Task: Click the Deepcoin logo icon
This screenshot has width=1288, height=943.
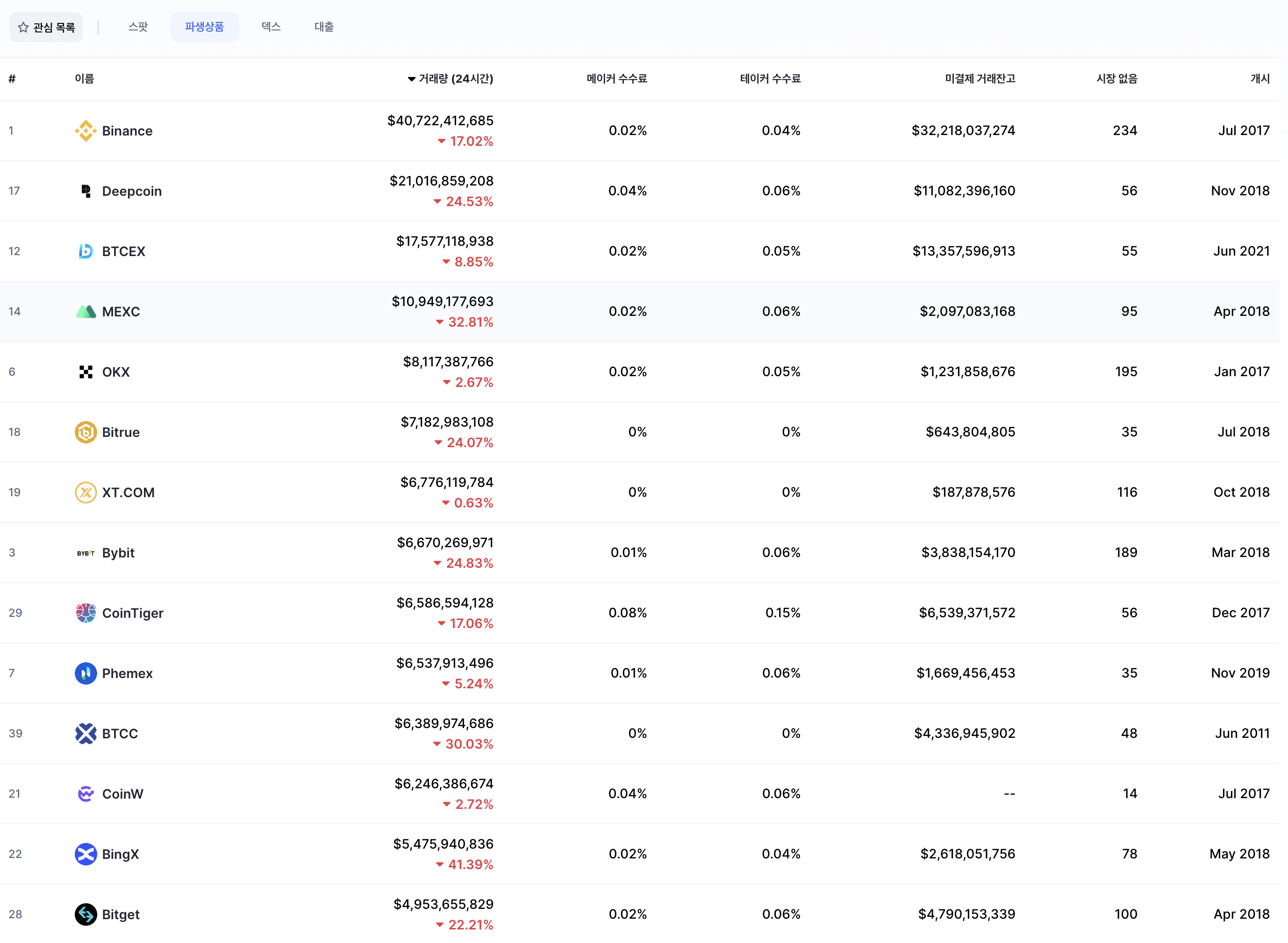Action: point(86,191)
